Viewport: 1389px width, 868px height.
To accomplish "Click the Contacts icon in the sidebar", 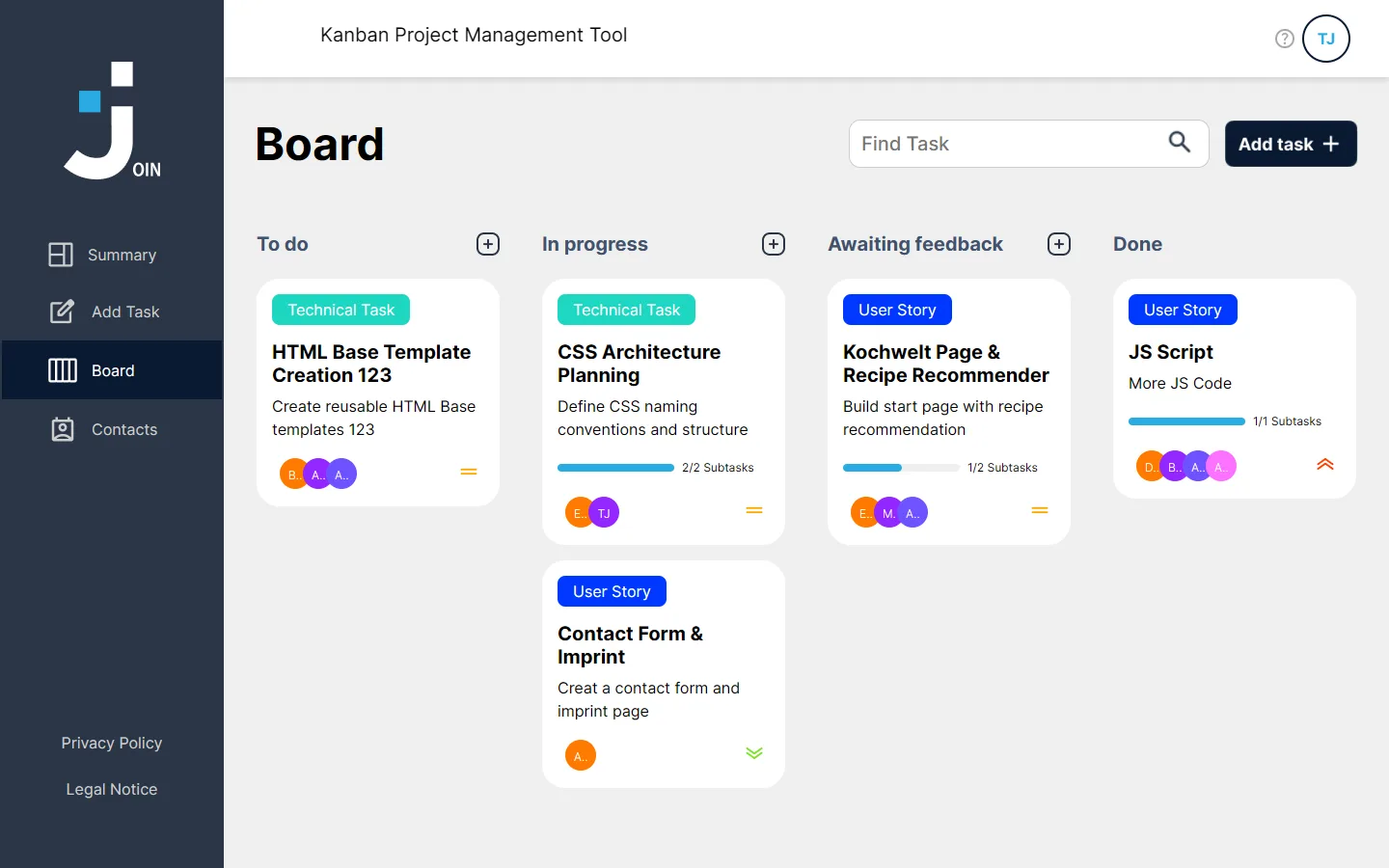I will [x=63, y=429].
